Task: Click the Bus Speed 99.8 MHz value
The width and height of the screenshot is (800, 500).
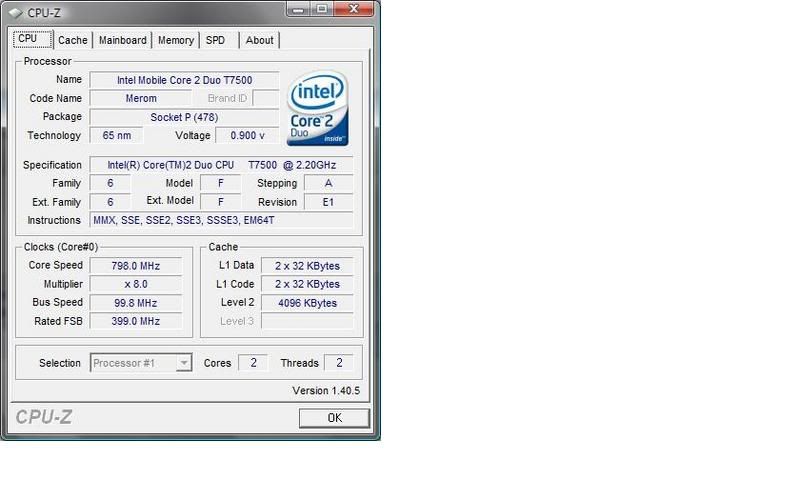Action: pyautogui.click(x=136, y=303)
